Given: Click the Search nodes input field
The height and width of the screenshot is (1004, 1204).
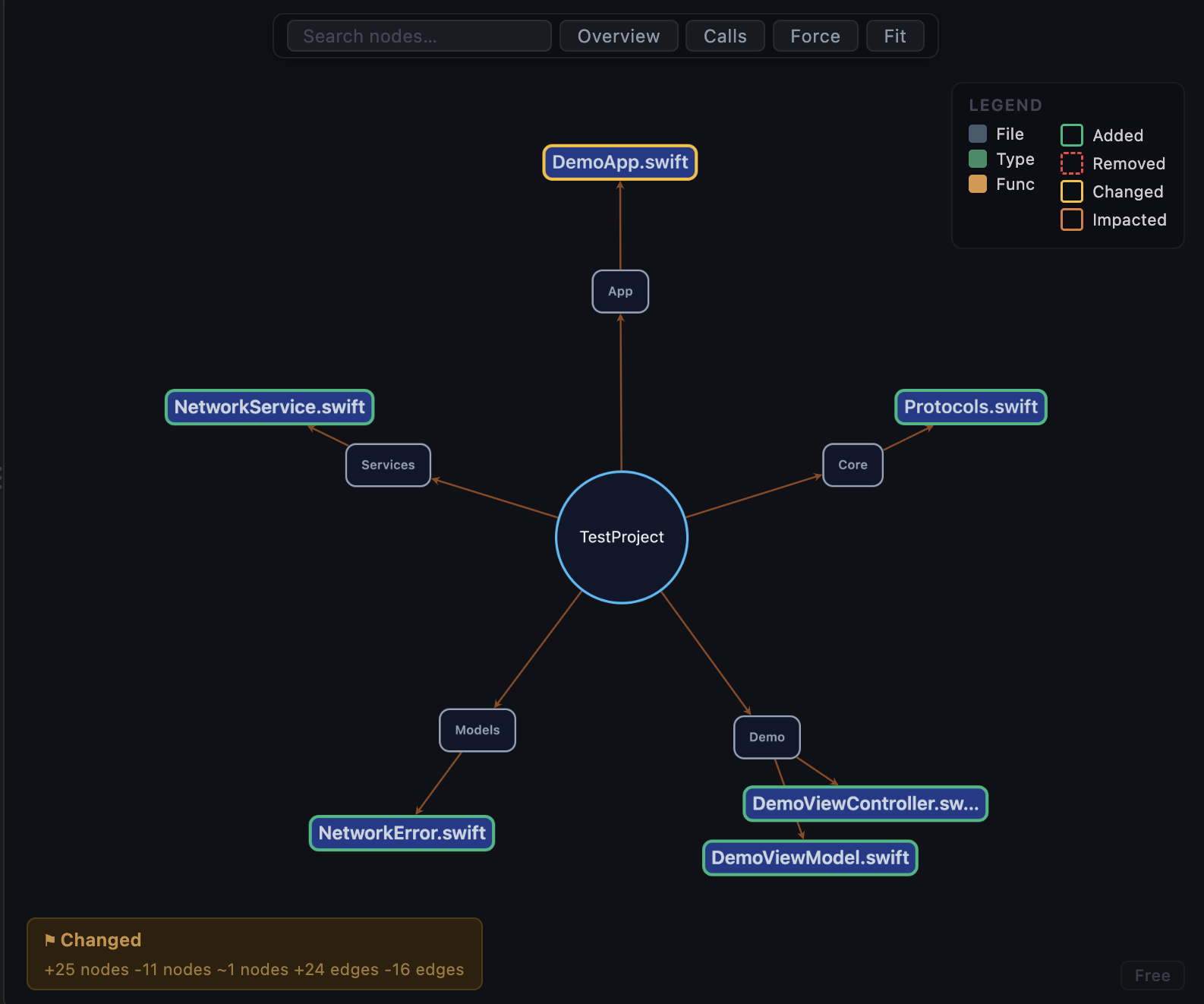Looking at the screenshot, I should point(419,36).
